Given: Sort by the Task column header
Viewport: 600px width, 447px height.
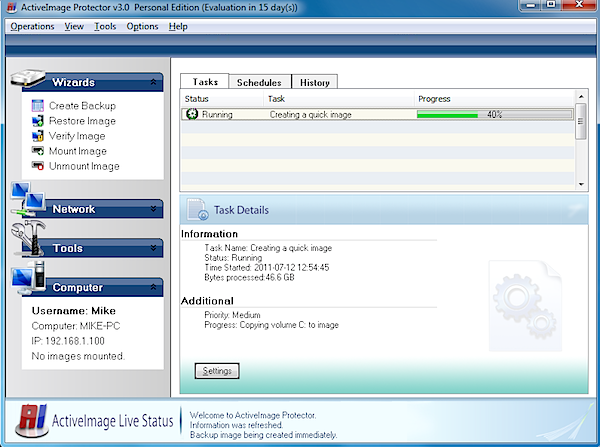Looking at the screenshot, I should click(339, 99).
